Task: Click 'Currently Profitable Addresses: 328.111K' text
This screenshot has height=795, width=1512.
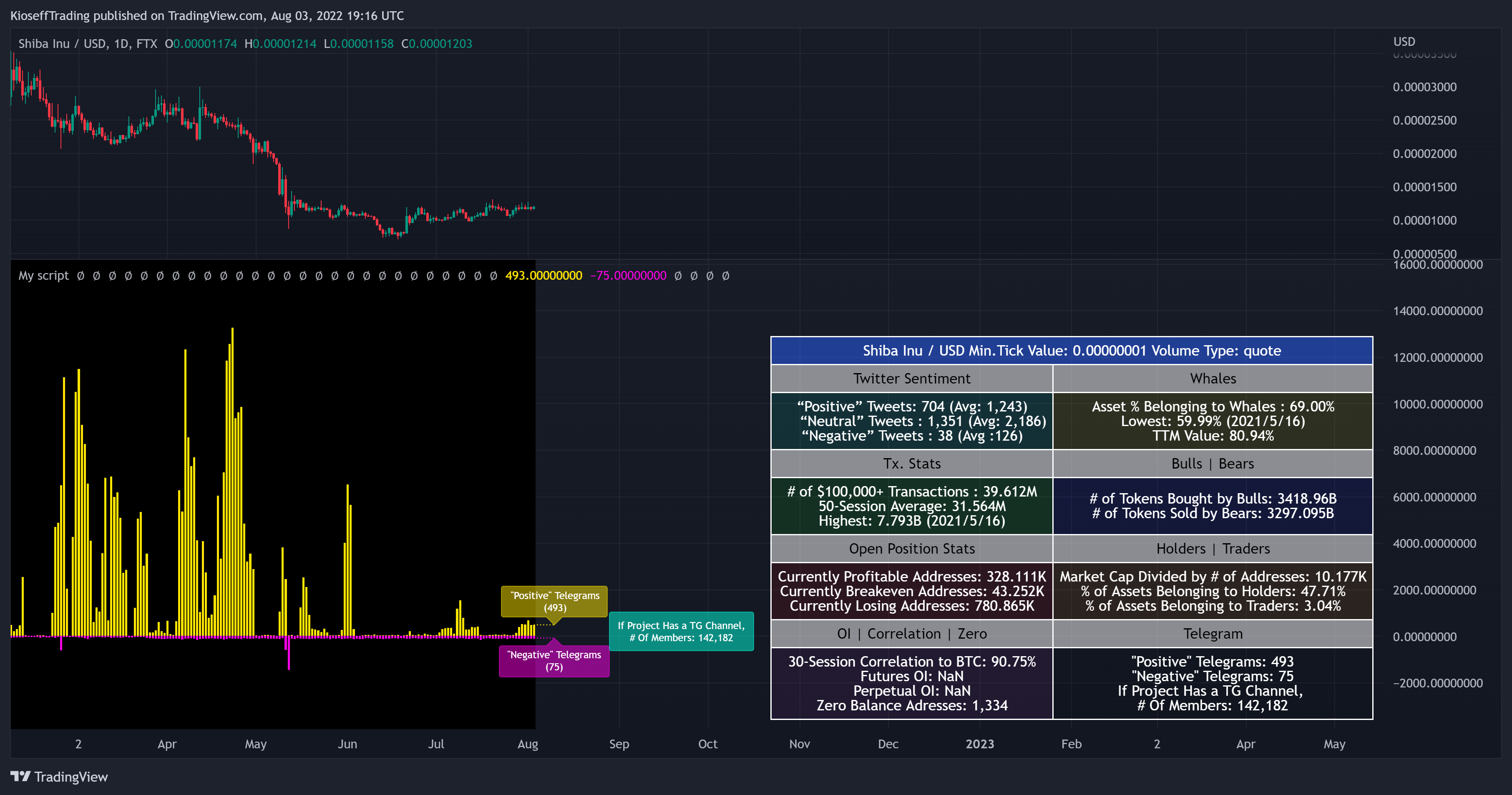Action: pos(911,576)
